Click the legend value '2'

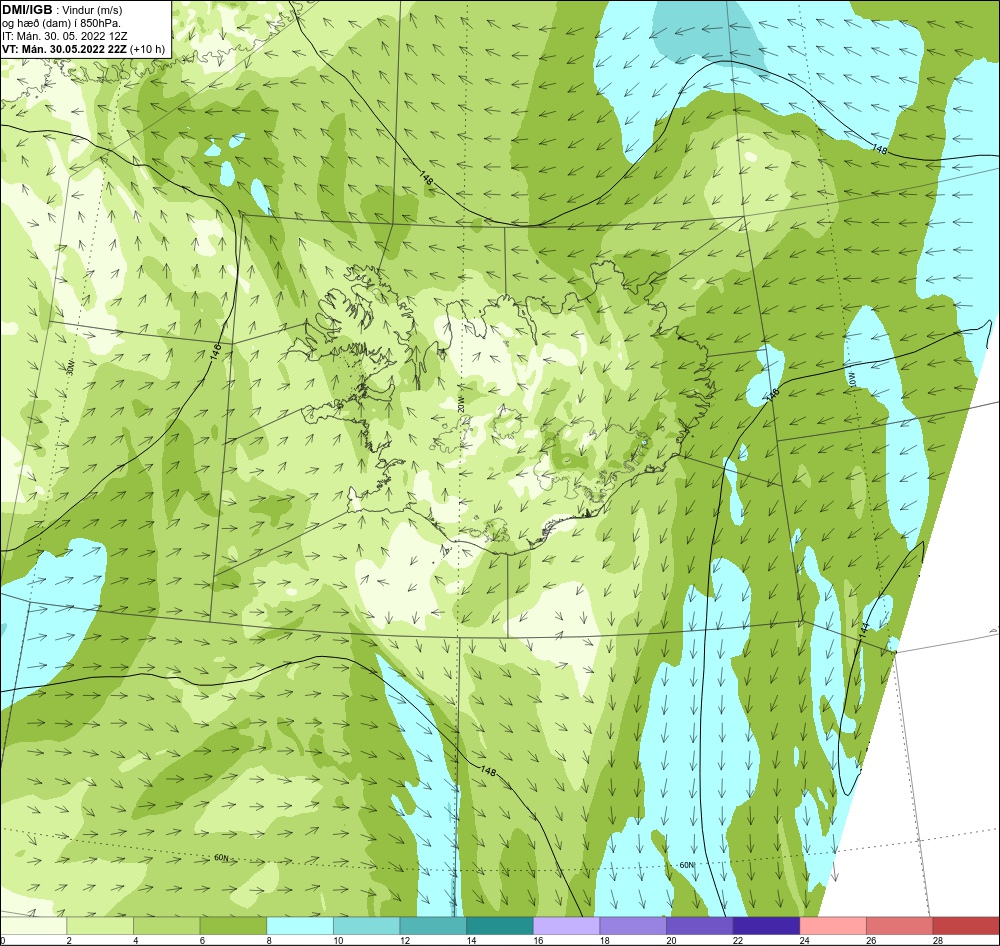[x=69, y=940]
